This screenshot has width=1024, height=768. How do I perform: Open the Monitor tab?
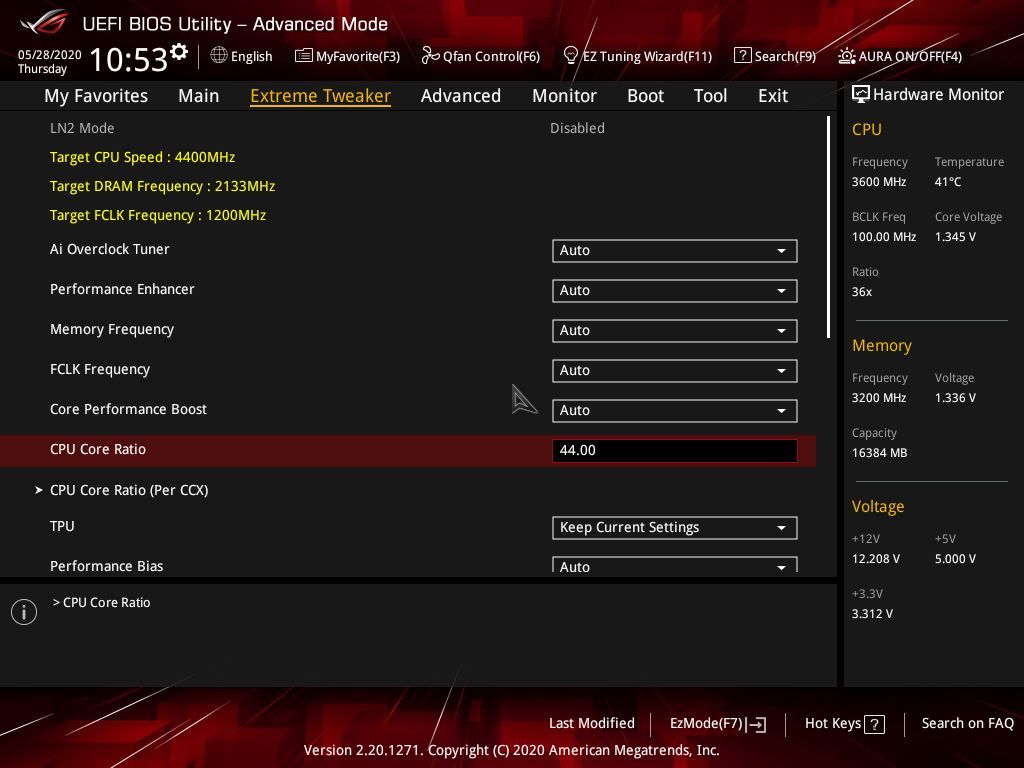point(564,96)
